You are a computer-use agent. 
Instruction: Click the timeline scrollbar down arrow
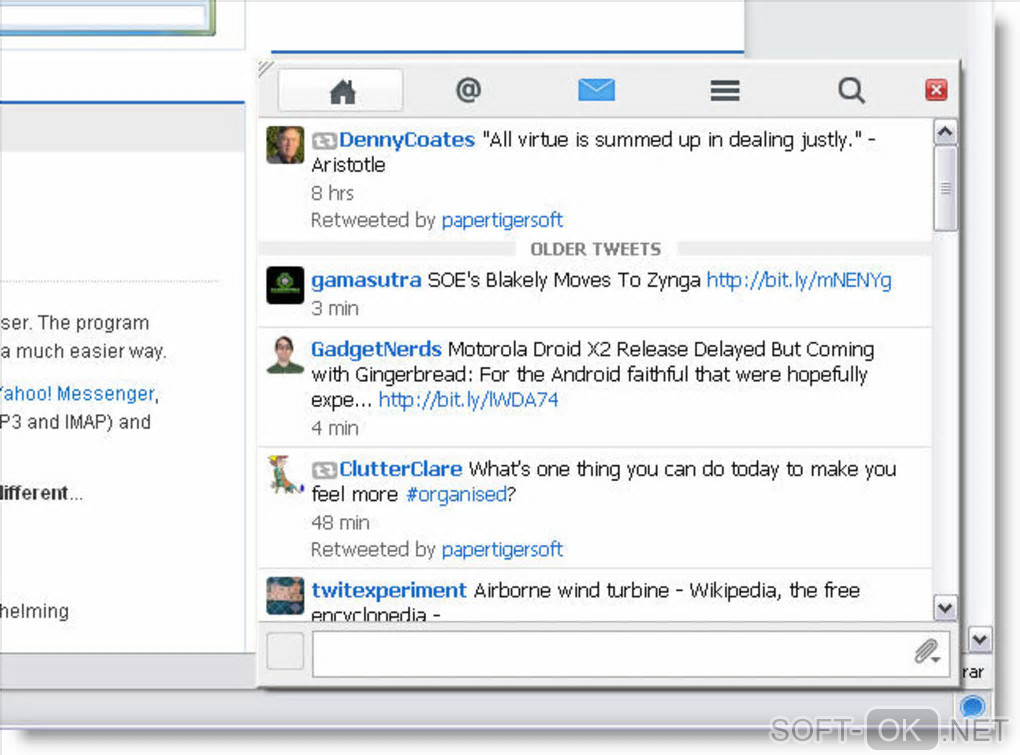945,608
